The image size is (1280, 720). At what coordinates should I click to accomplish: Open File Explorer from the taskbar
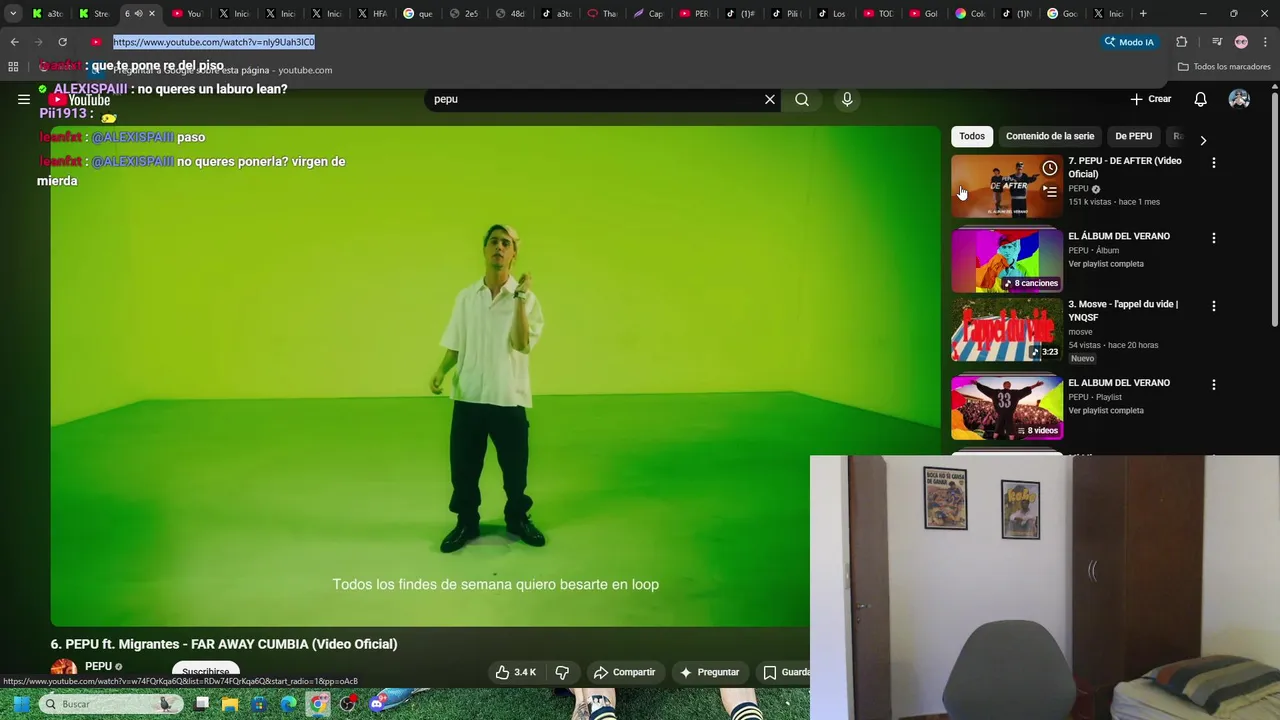point(231,704)
